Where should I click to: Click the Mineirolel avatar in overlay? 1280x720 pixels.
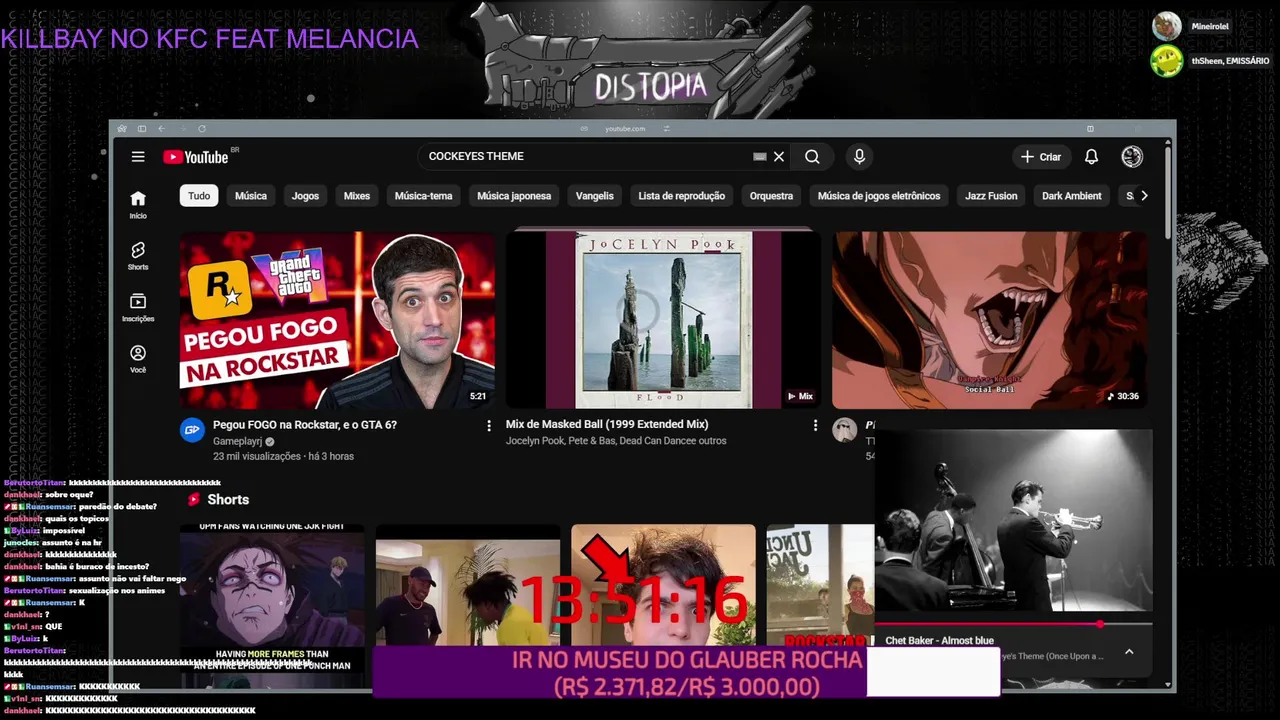point(1167,26)
